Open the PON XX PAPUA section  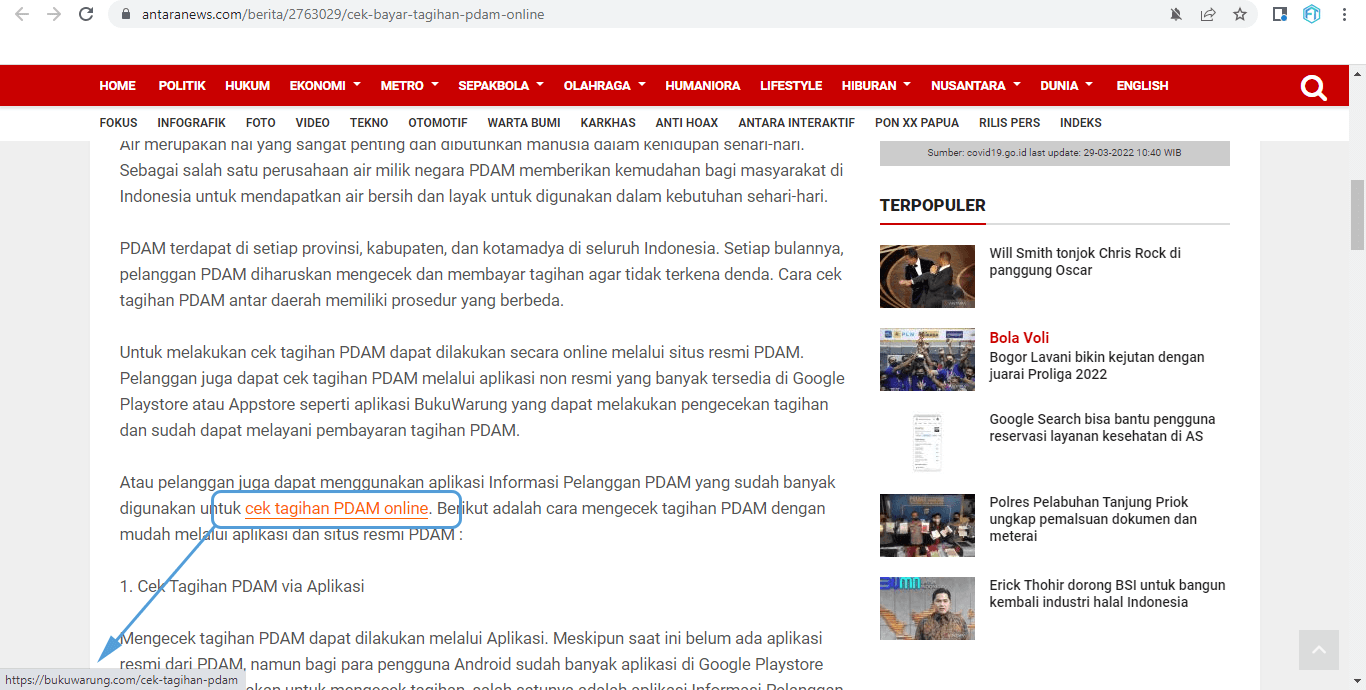pos(917,123)
